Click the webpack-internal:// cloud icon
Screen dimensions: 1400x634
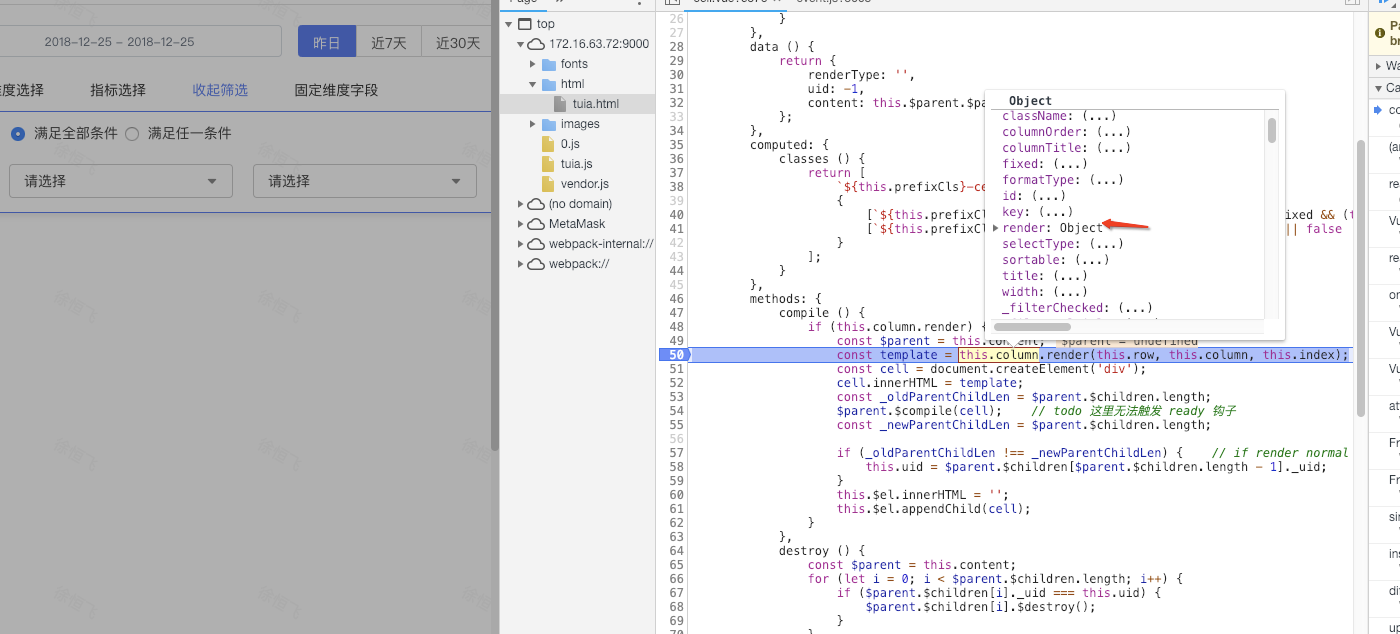click(537, 244)
